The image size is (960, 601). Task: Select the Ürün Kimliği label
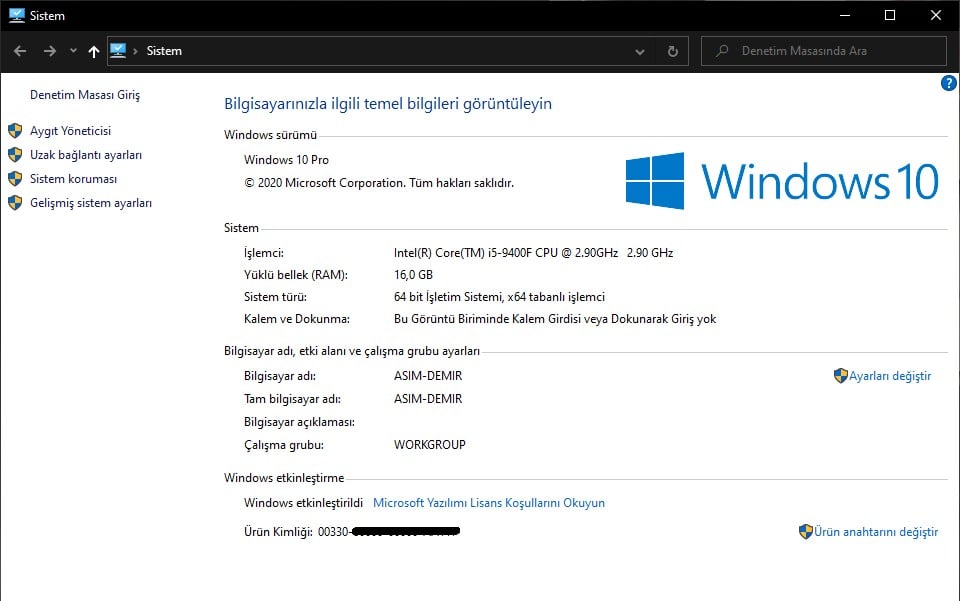click(x=278, y=532)
